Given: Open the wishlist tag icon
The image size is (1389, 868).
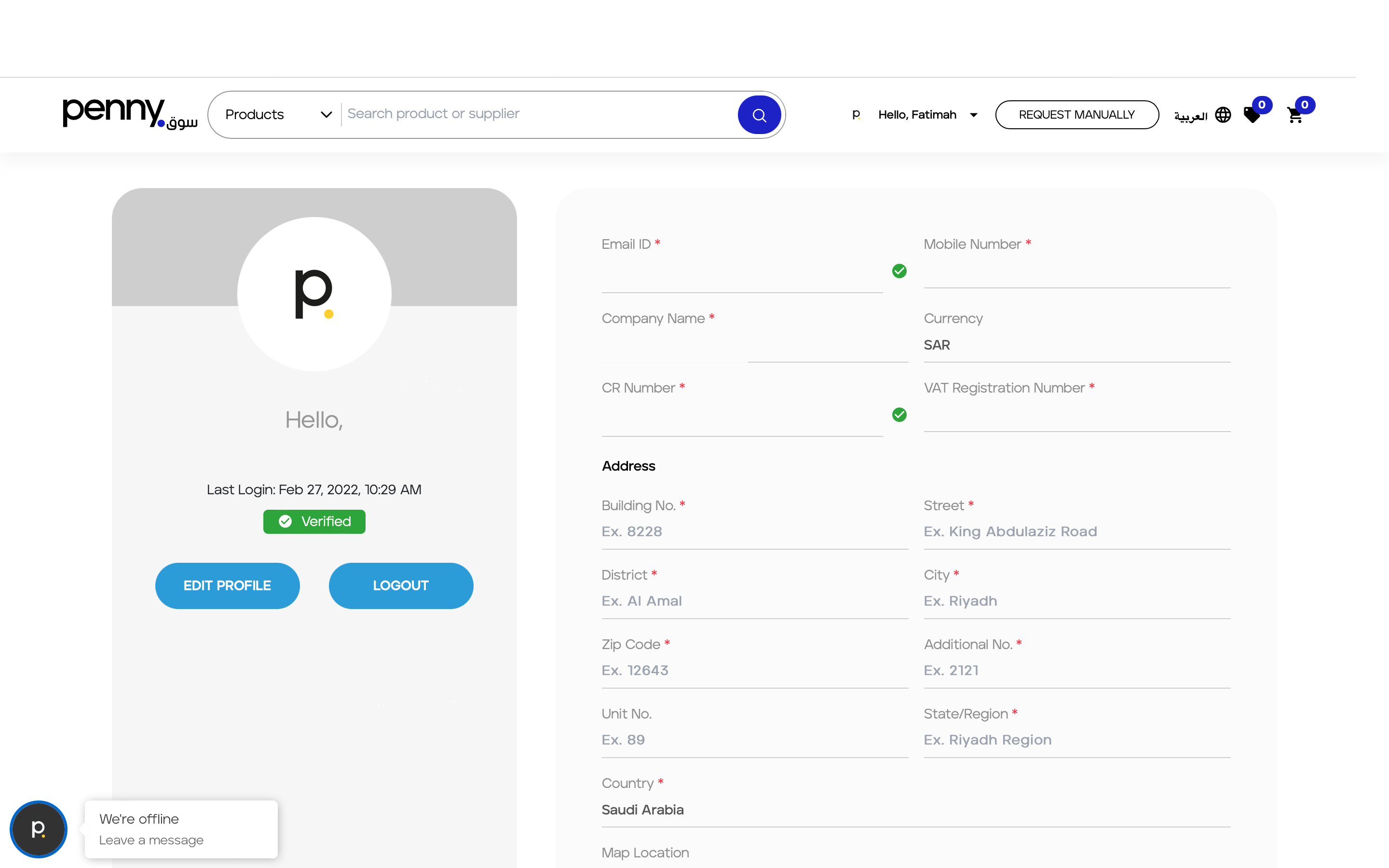Looking at the screenshot, I should click(1253, 115).
